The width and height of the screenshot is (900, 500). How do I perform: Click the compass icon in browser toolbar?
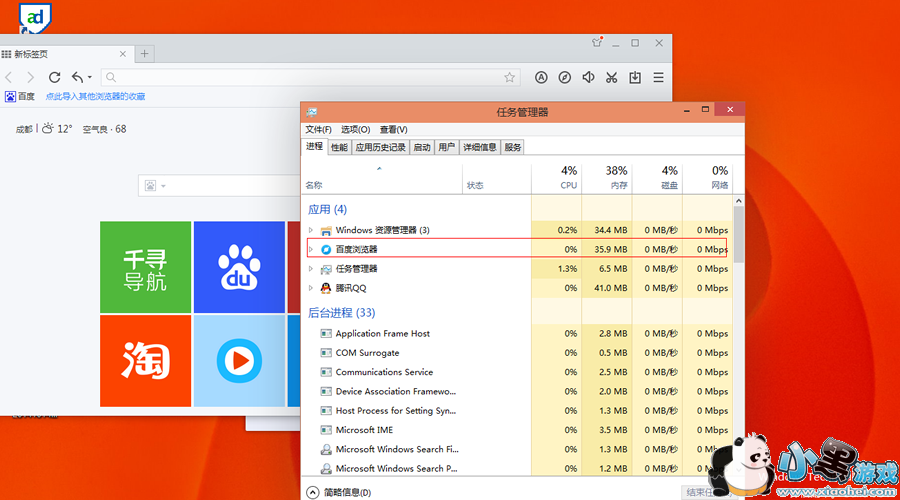pyautogui.click(x=565, y=77)
